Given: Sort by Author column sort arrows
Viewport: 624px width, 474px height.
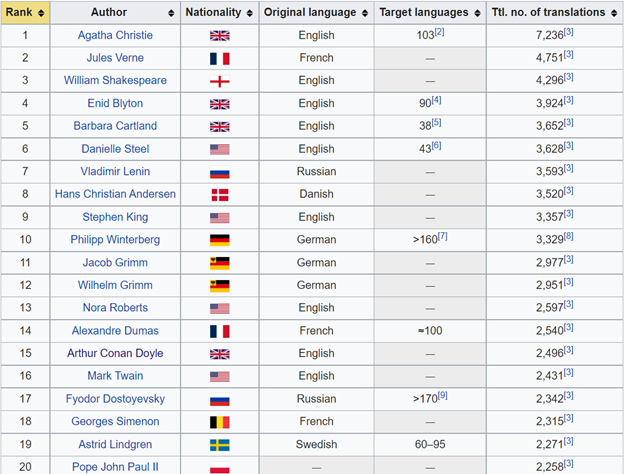Looking at the screenshot, I should coord(171,13).
